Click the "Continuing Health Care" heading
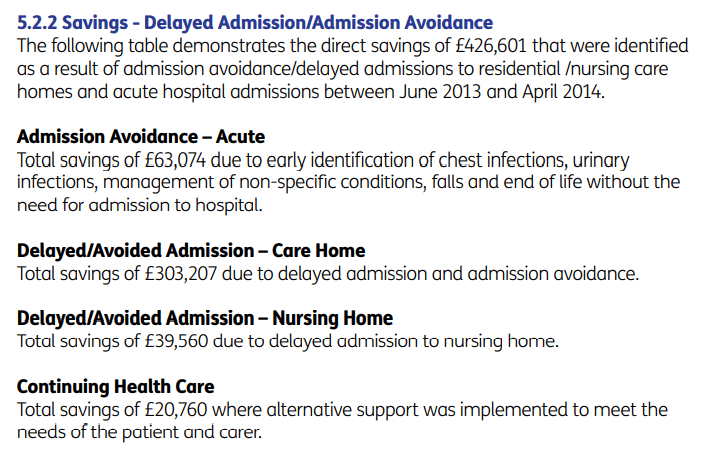Viewport: 711px width, 457px height. 116,387
